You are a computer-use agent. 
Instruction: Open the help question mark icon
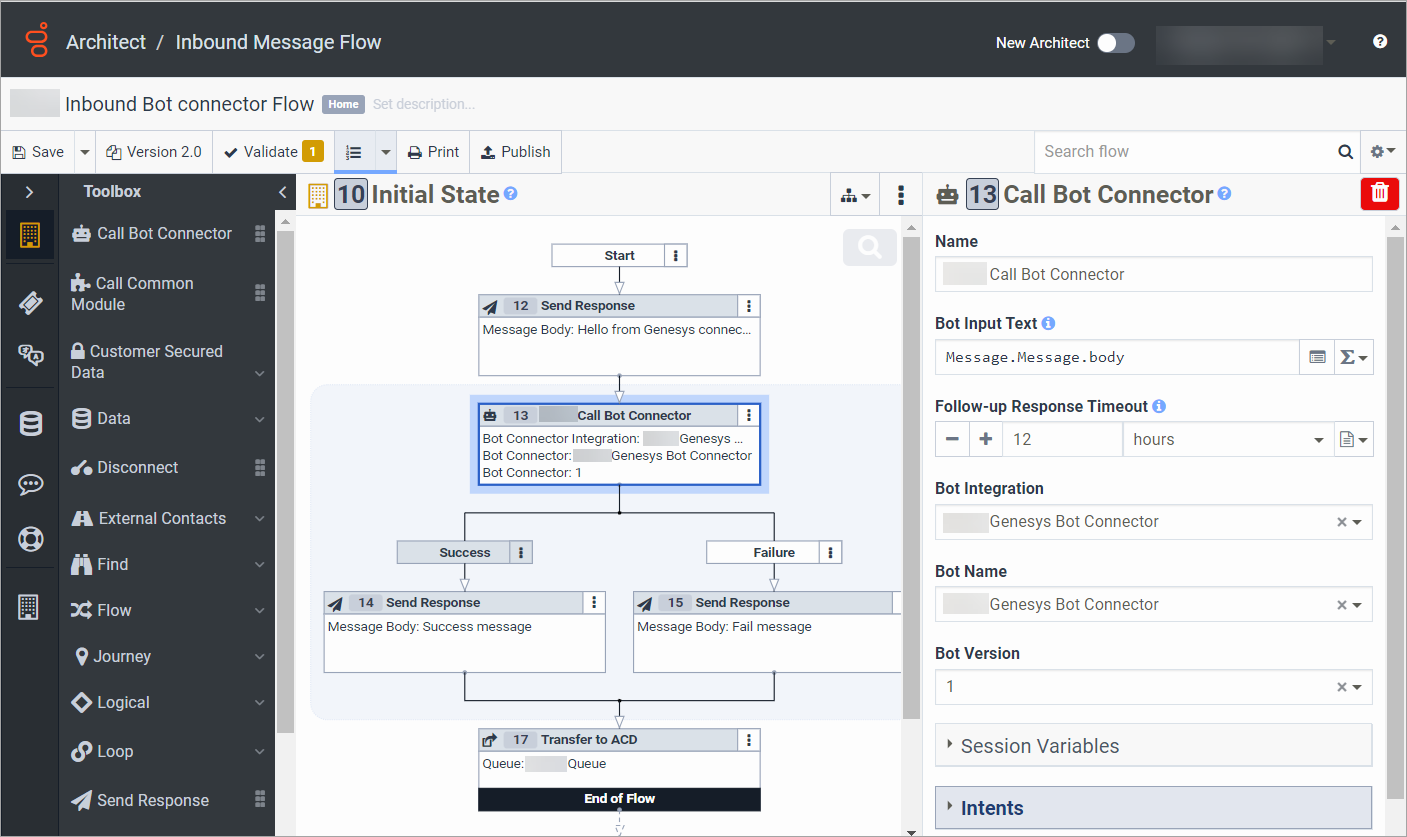pos(1380,42)
